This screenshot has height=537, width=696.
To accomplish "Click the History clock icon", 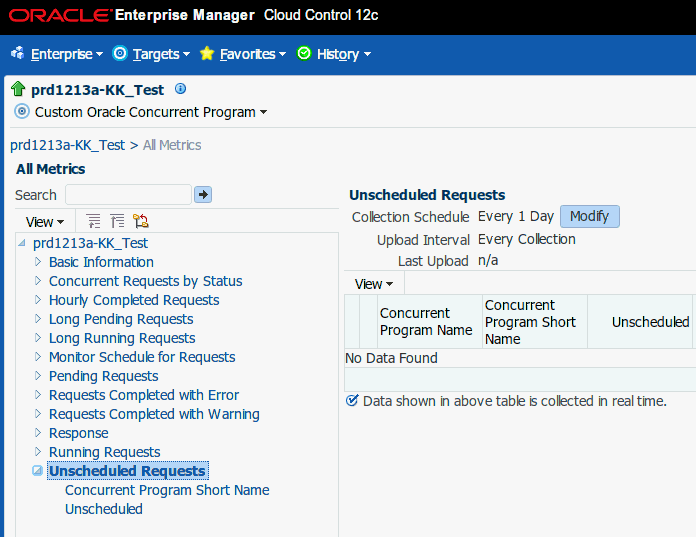I will (x=304, y=53).
